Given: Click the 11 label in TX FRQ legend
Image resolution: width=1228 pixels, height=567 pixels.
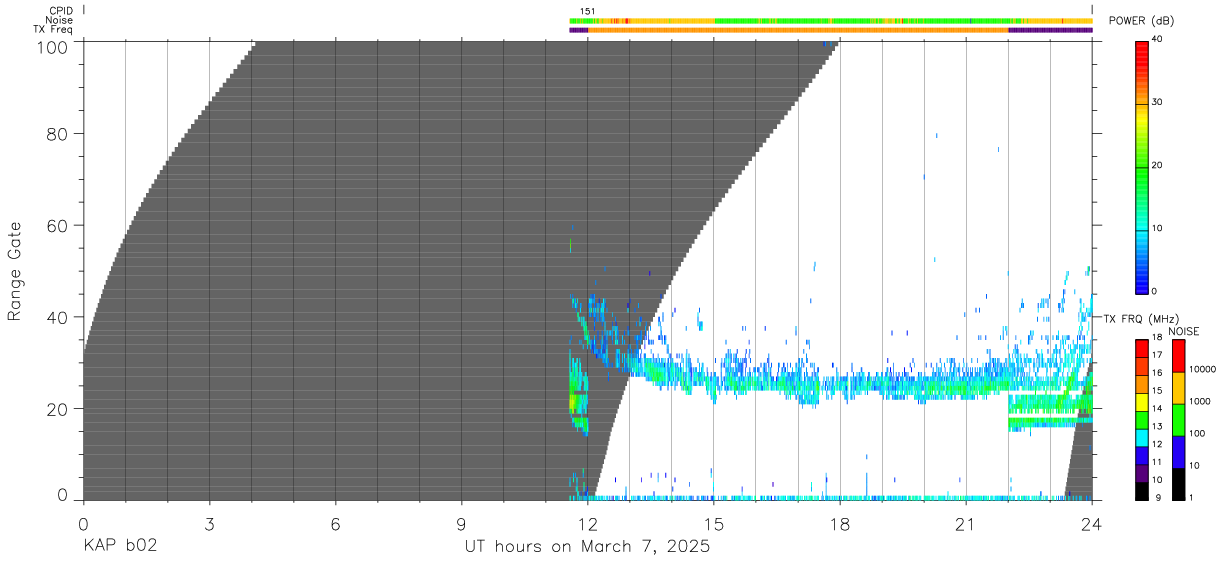Looking at the screenshot, I should click(1159, 462).
